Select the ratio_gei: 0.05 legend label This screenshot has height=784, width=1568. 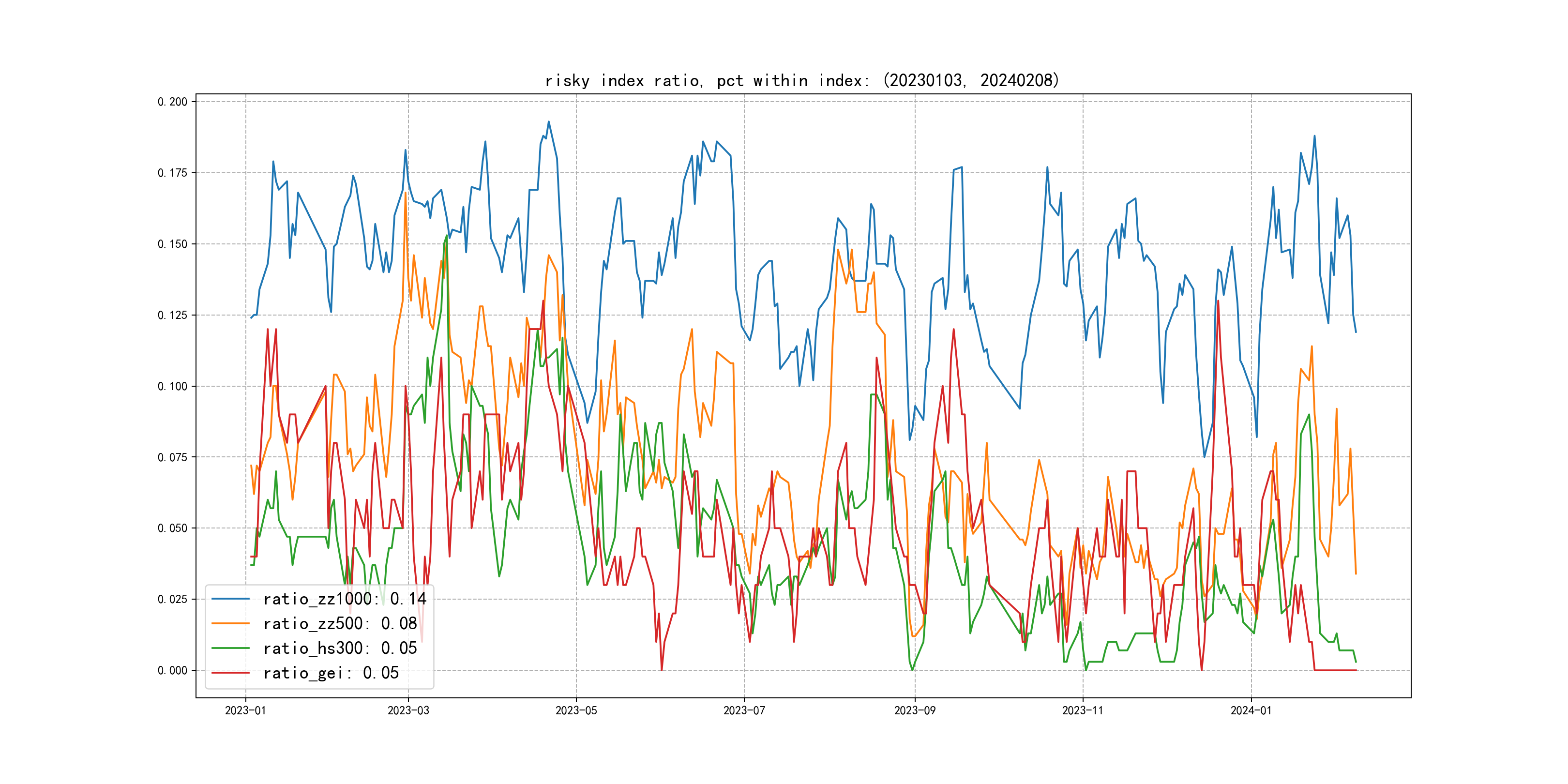tap(331, 673)
